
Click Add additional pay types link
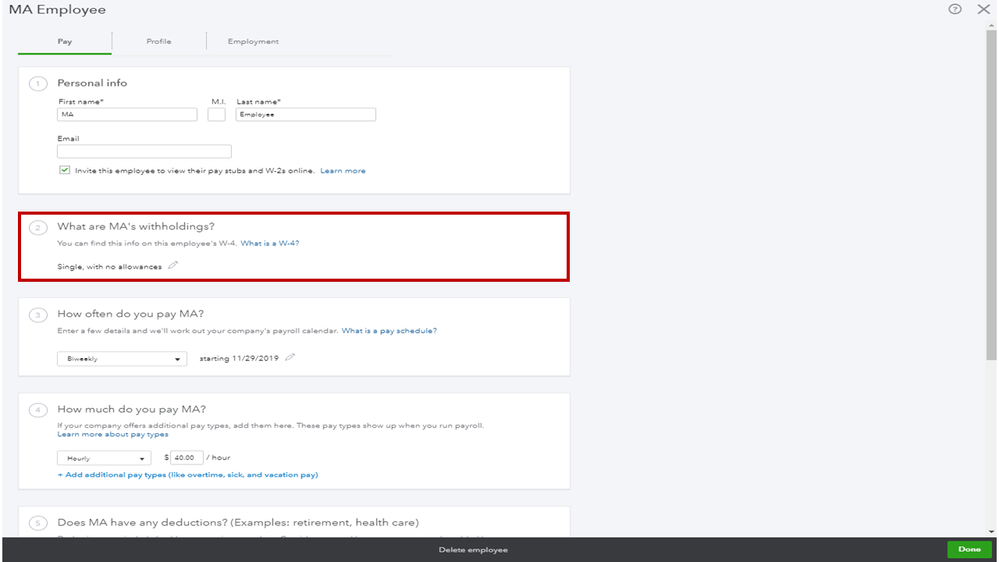[188, 475]
